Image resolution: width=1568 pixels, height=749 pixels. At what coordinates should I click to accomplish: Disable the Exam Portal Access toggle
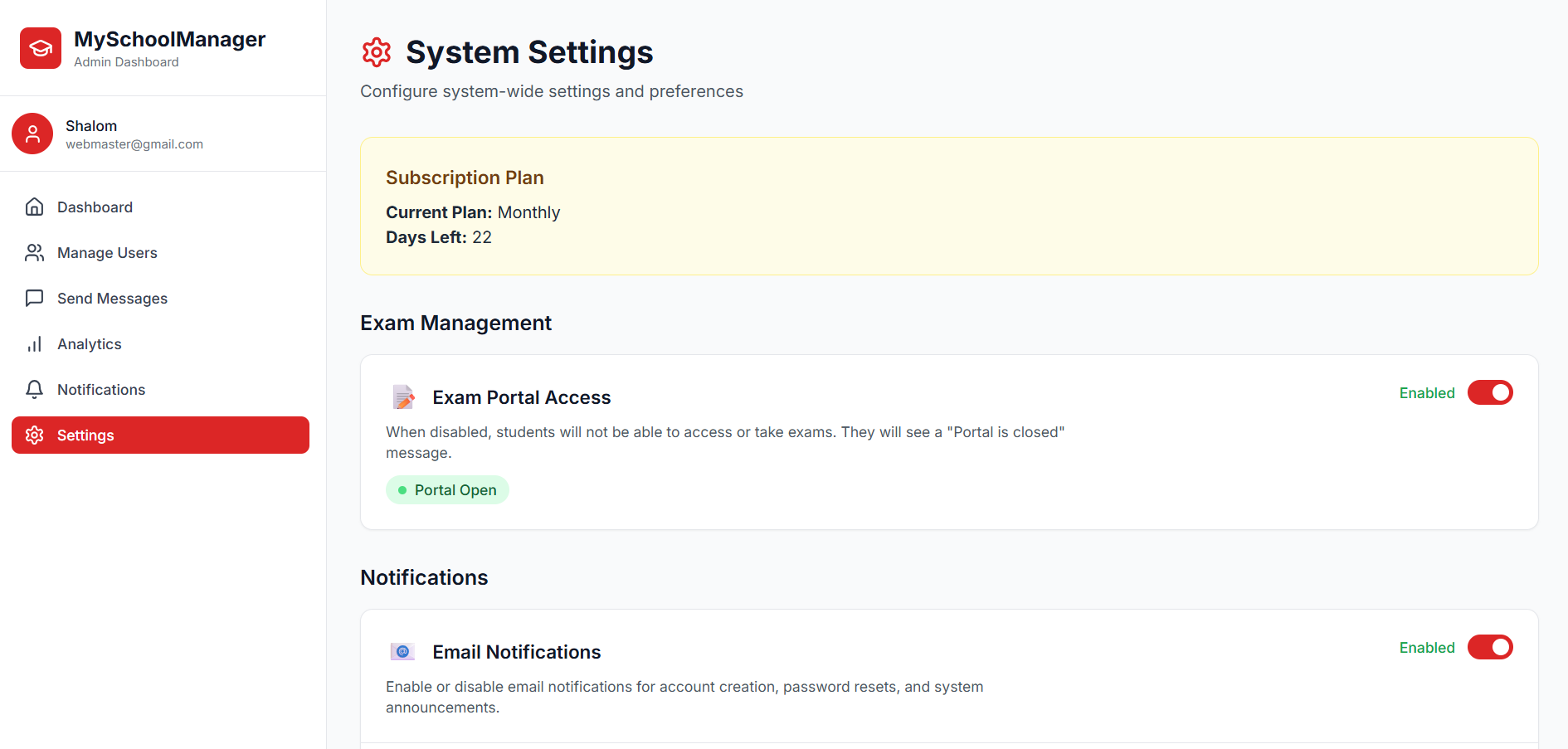(1490, 392)
